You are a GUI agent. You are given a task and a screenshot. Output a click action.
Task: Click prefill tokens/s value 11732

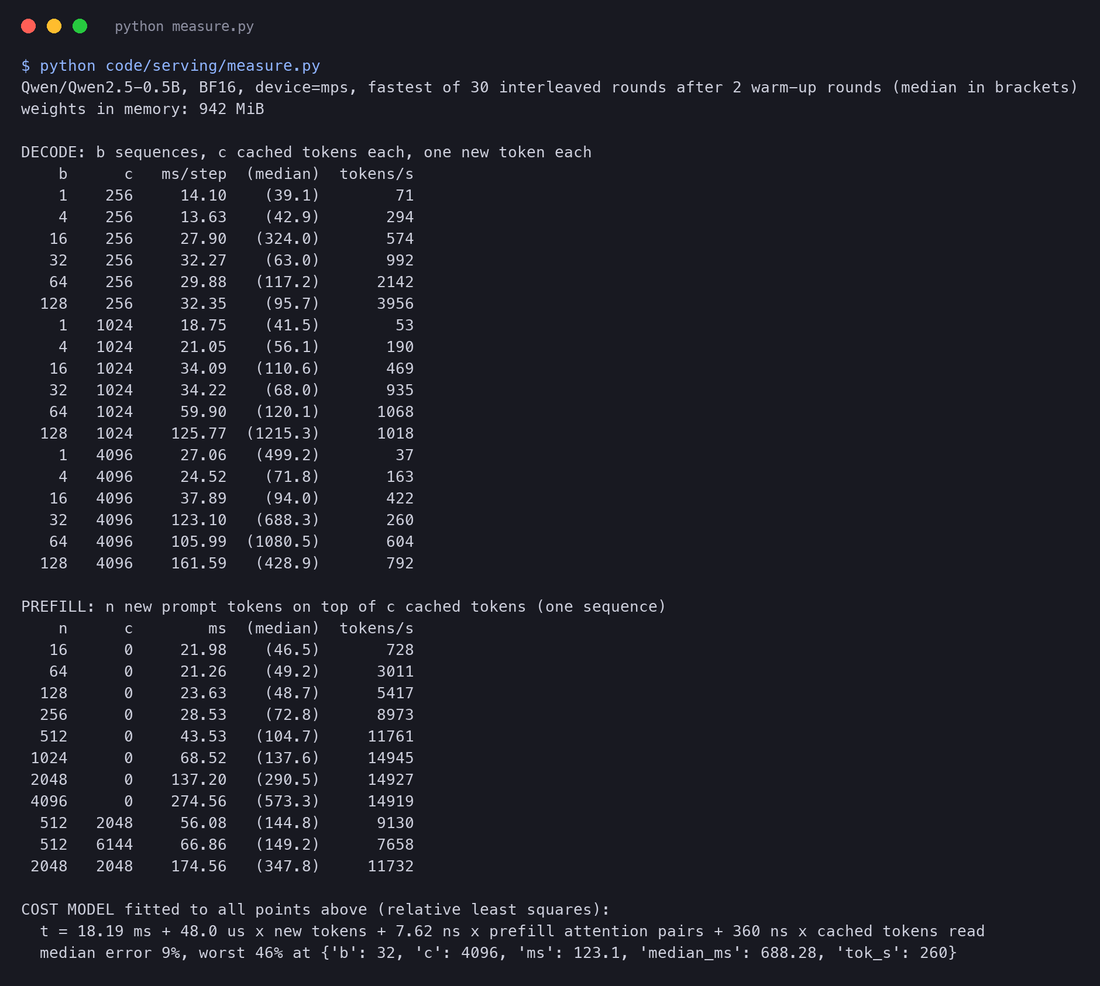pos(391,866)
